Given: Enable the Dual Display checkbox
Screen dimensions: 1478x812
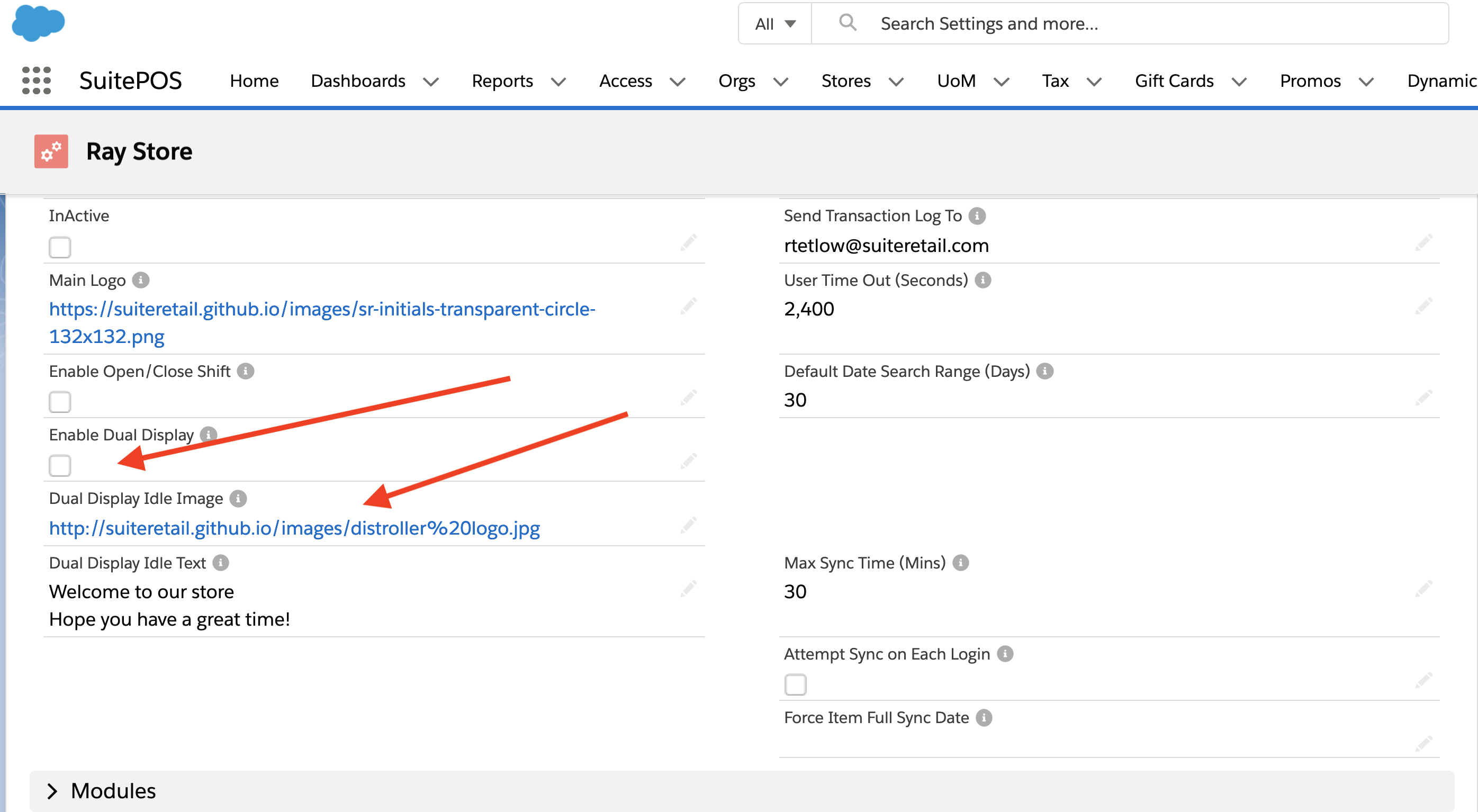Looking at the screenshot, I should tap(60, 465).
